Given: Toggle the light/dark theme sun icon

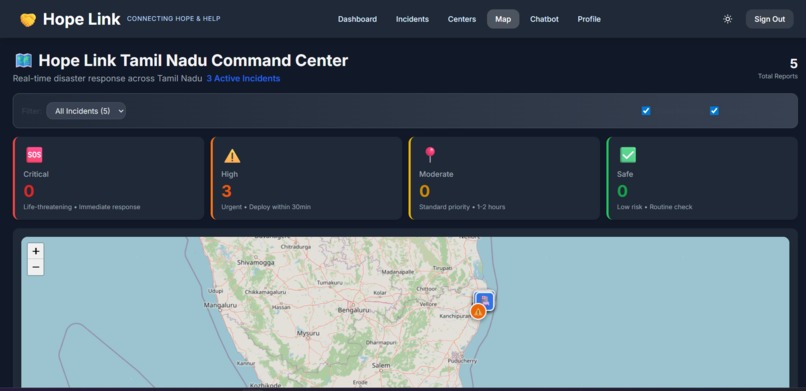Looking at the screenshot, I should [x=727, y=19].
